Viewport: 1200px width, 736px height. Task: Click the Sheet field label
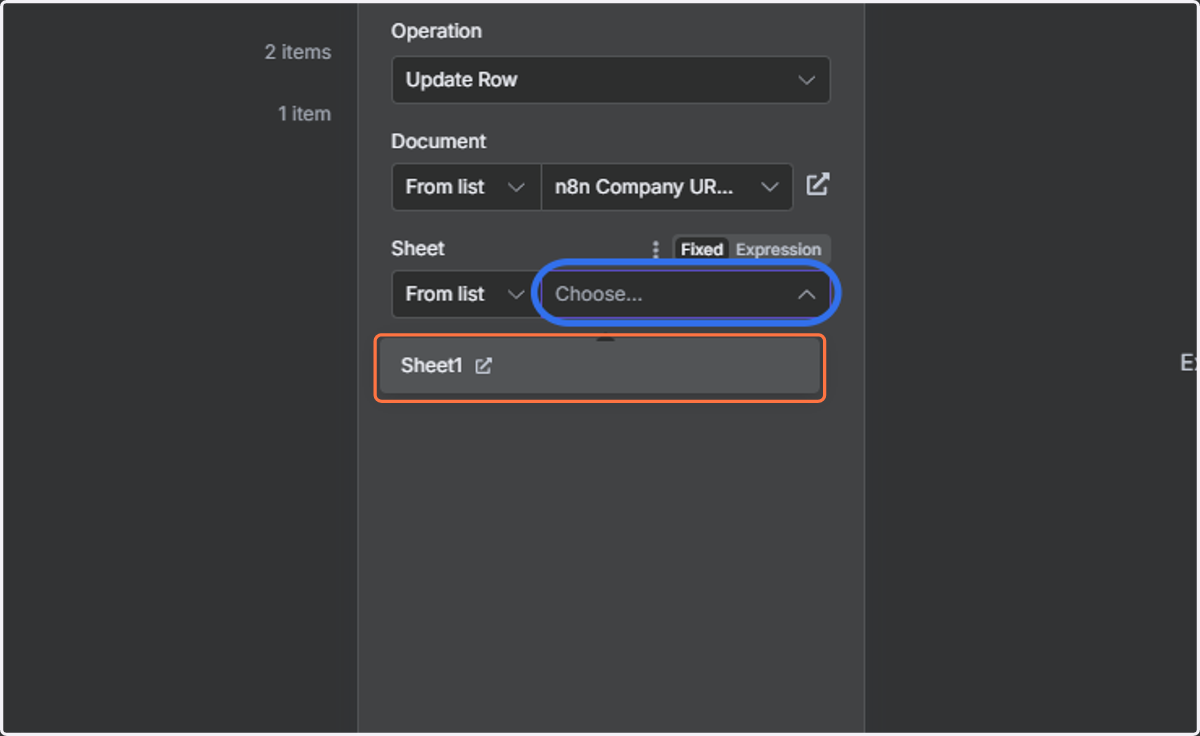(x=418, y=248)
